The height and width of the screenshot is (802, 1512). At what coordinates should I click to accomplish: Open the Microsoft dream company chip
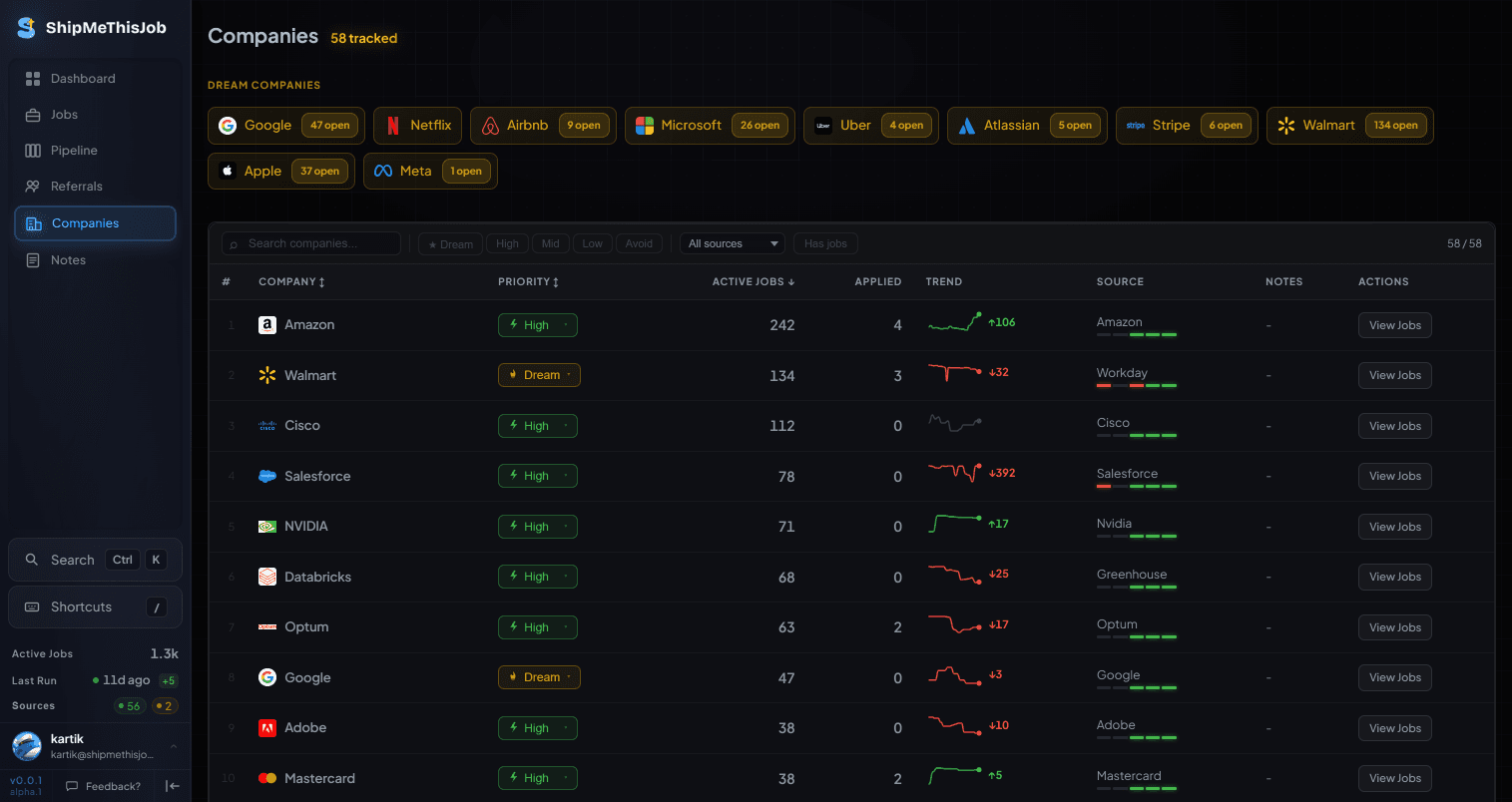[710, 126]
